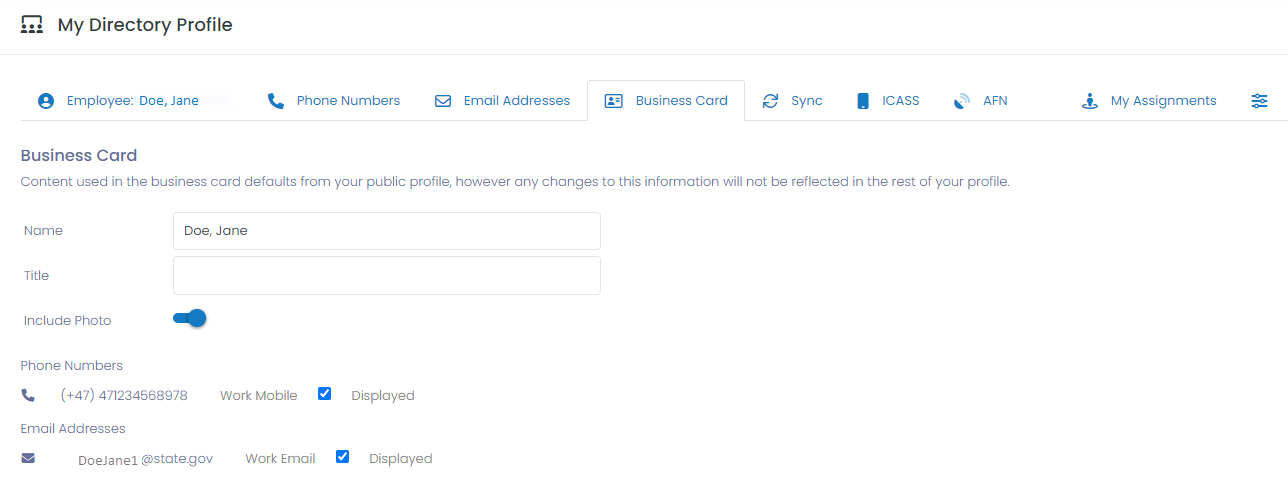Open the Sync tab
This screenshot has width=1288, height=487.
tap(792, 101)
